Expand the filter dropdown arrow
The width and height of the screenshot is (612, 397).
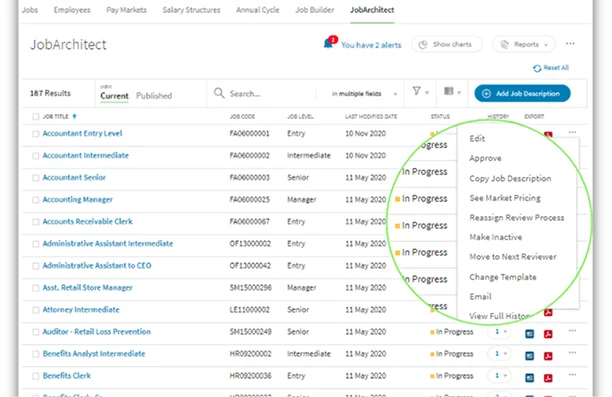(x=427, y=93)
